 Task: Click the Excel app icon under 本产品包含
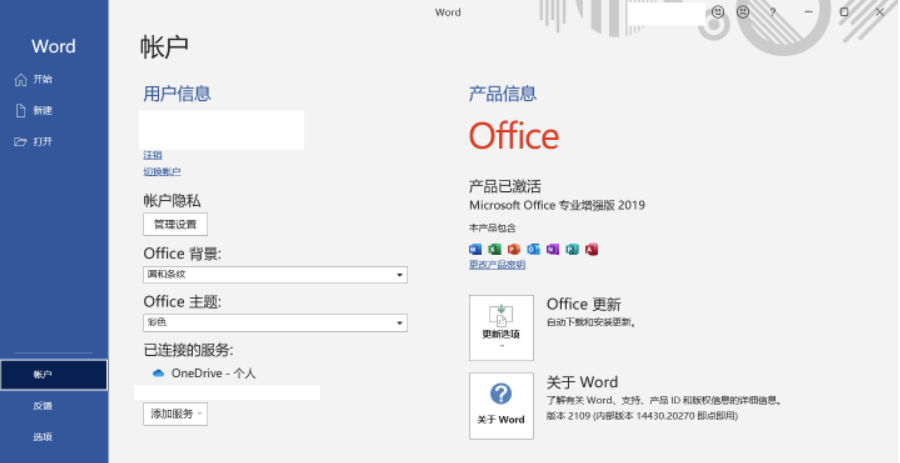coord(495,249)
